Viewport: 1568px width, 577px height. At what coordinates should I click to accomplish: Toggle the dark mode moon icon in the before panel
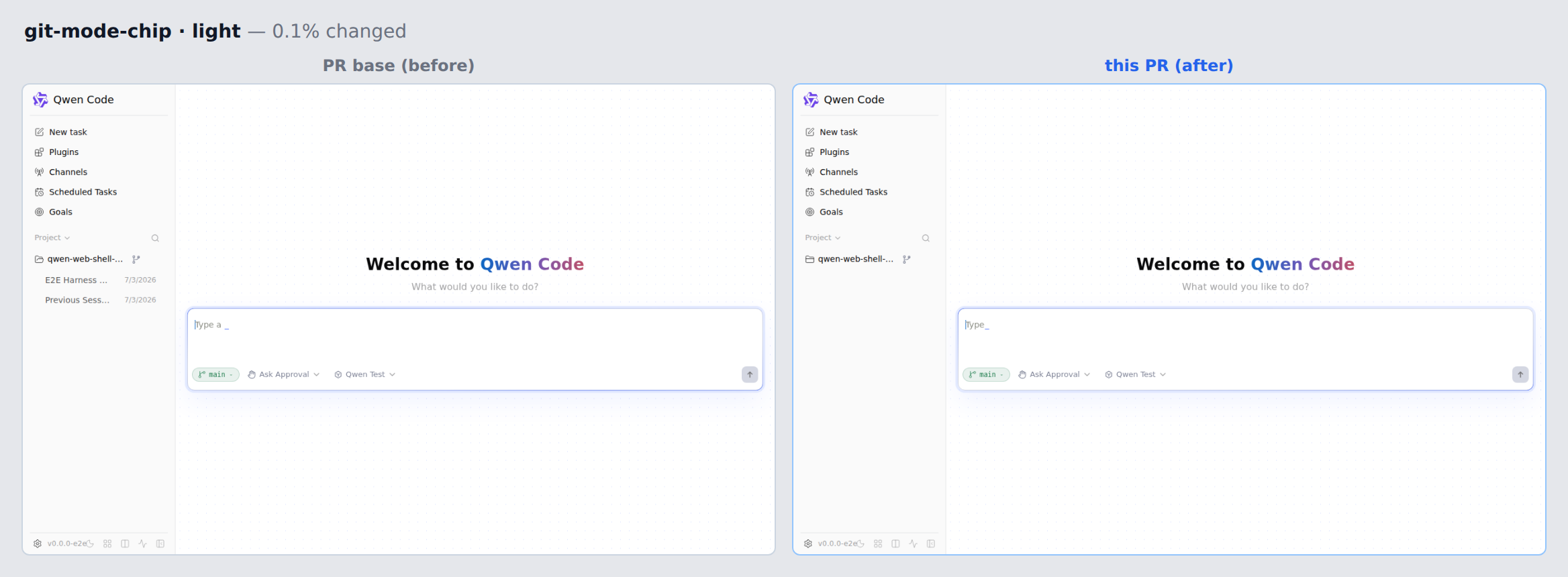(x=90, y=543)
